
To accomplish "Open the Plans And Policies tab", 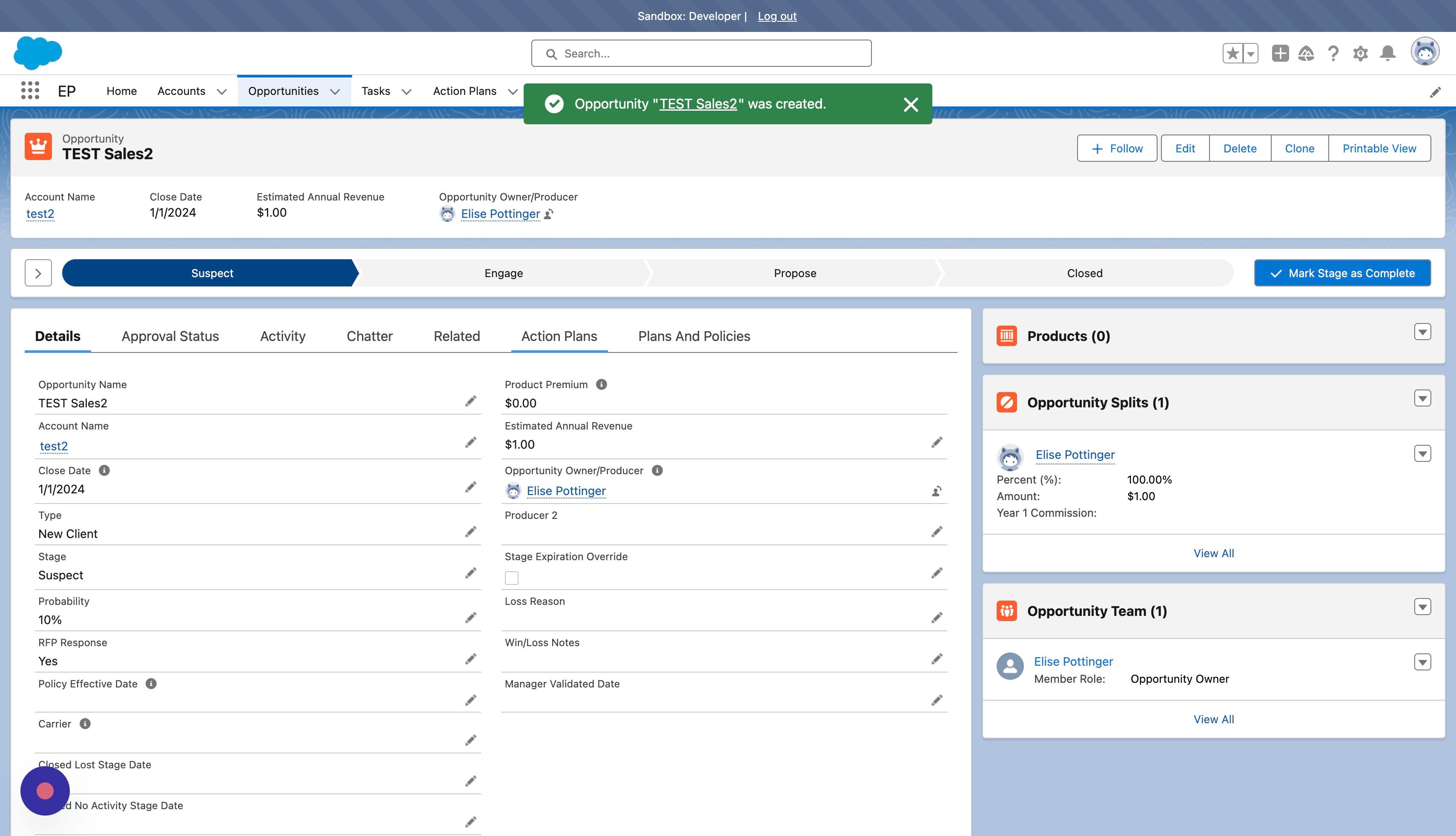I will pos(694,336).
